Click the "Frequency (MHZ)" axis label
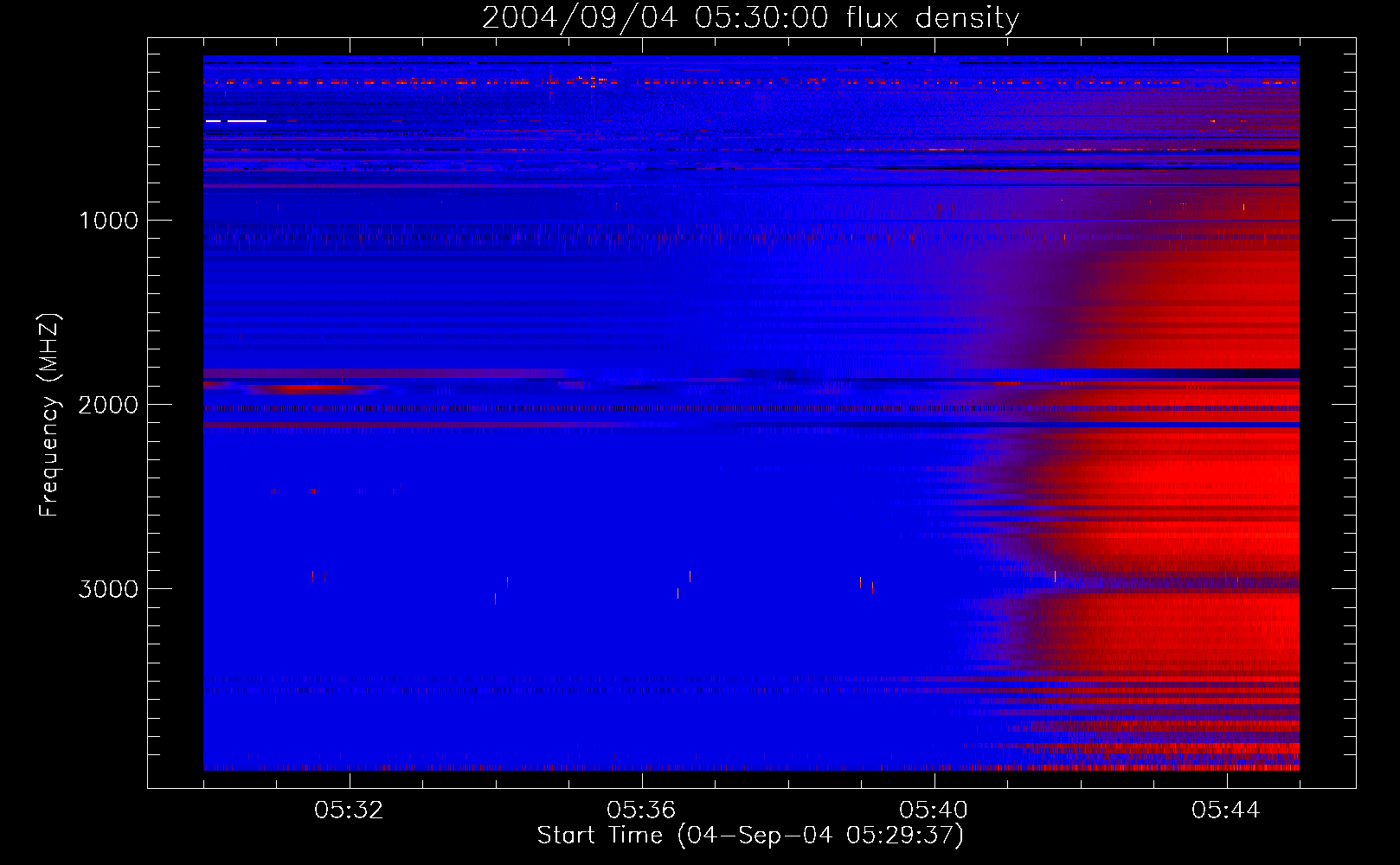Screen dimensions: 1400x865 coord(49,415)
